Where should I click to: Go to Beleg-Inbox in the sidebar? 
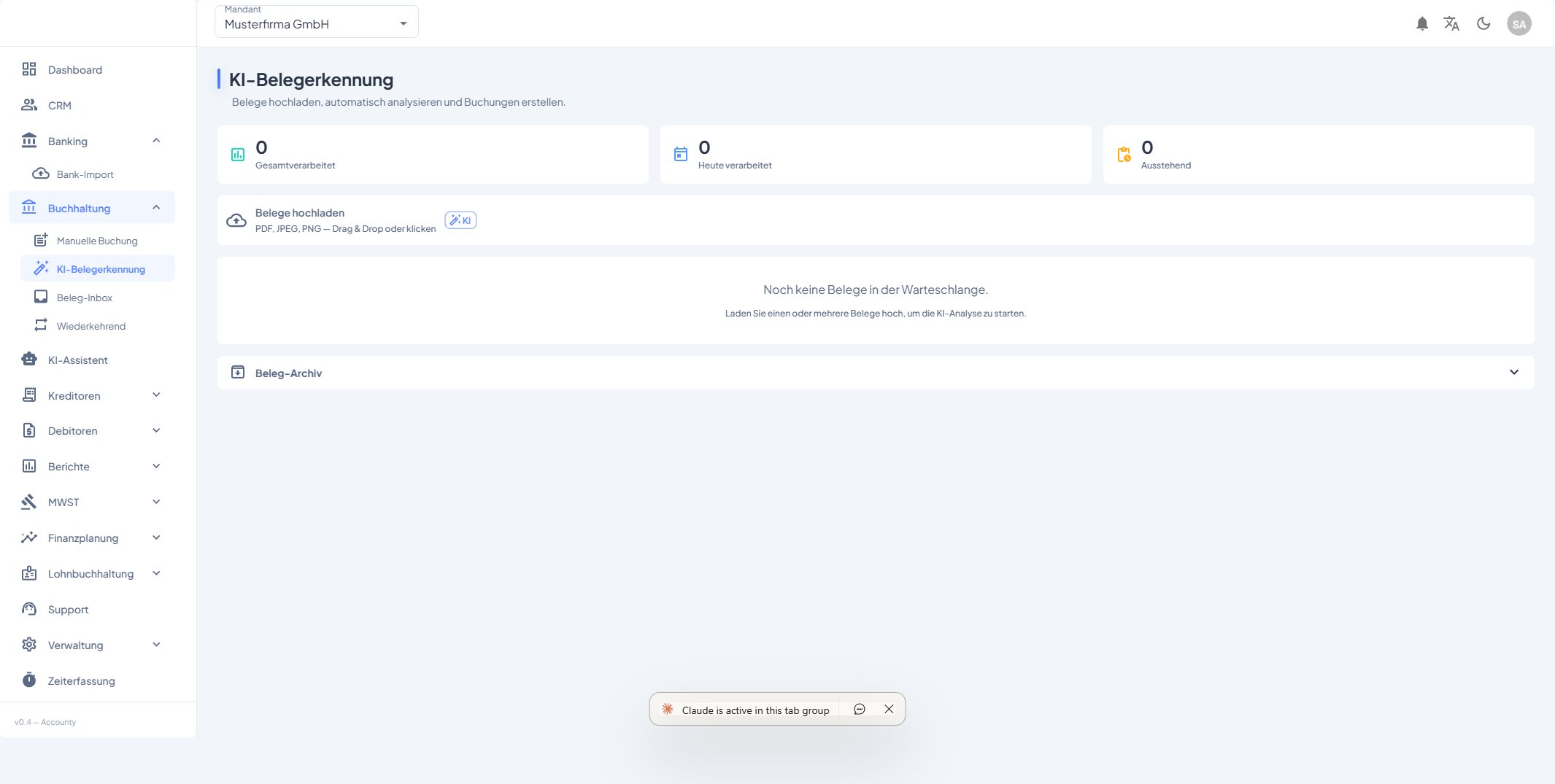[x=85, y=298]
